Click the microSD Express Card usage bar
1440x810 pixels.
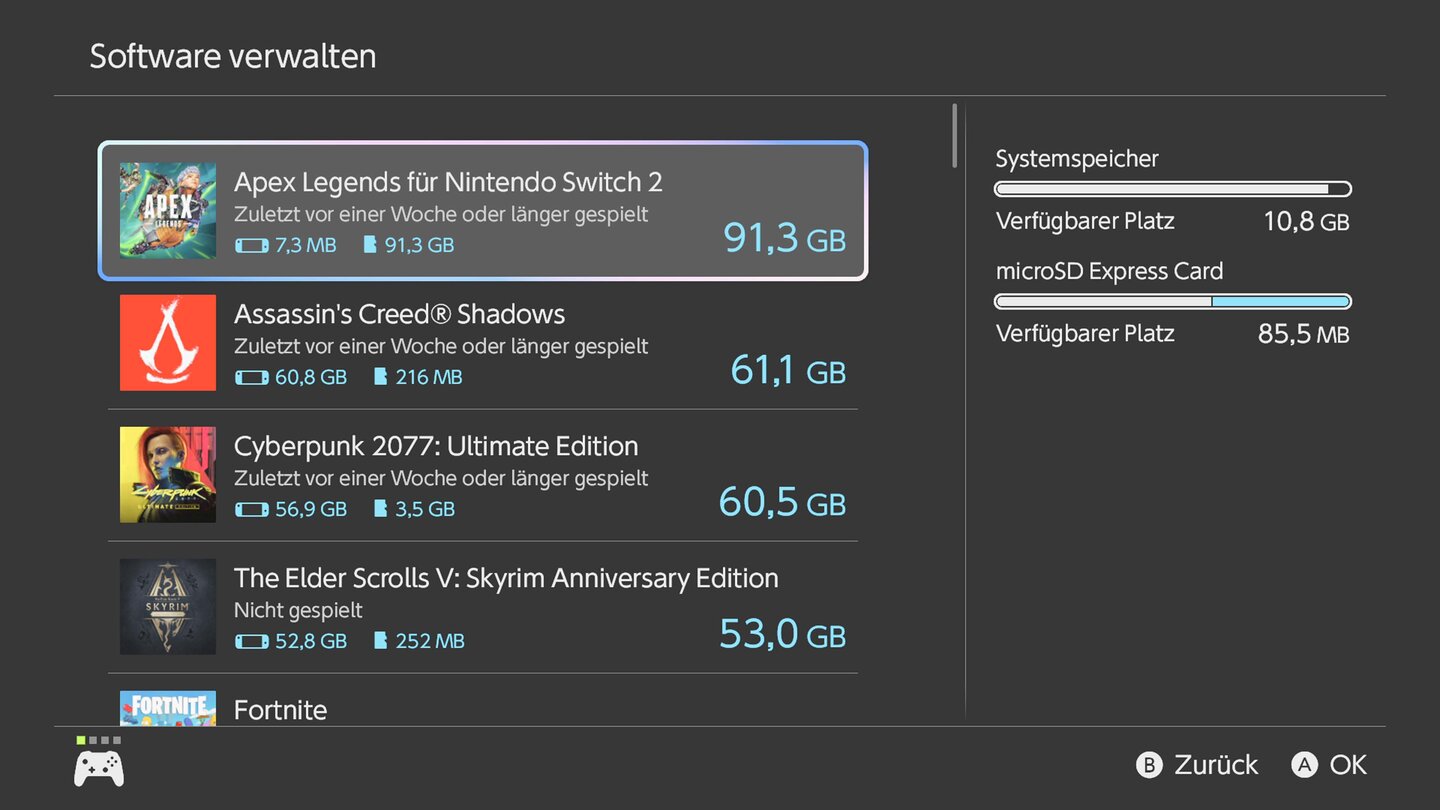(x=1172, y=301)
